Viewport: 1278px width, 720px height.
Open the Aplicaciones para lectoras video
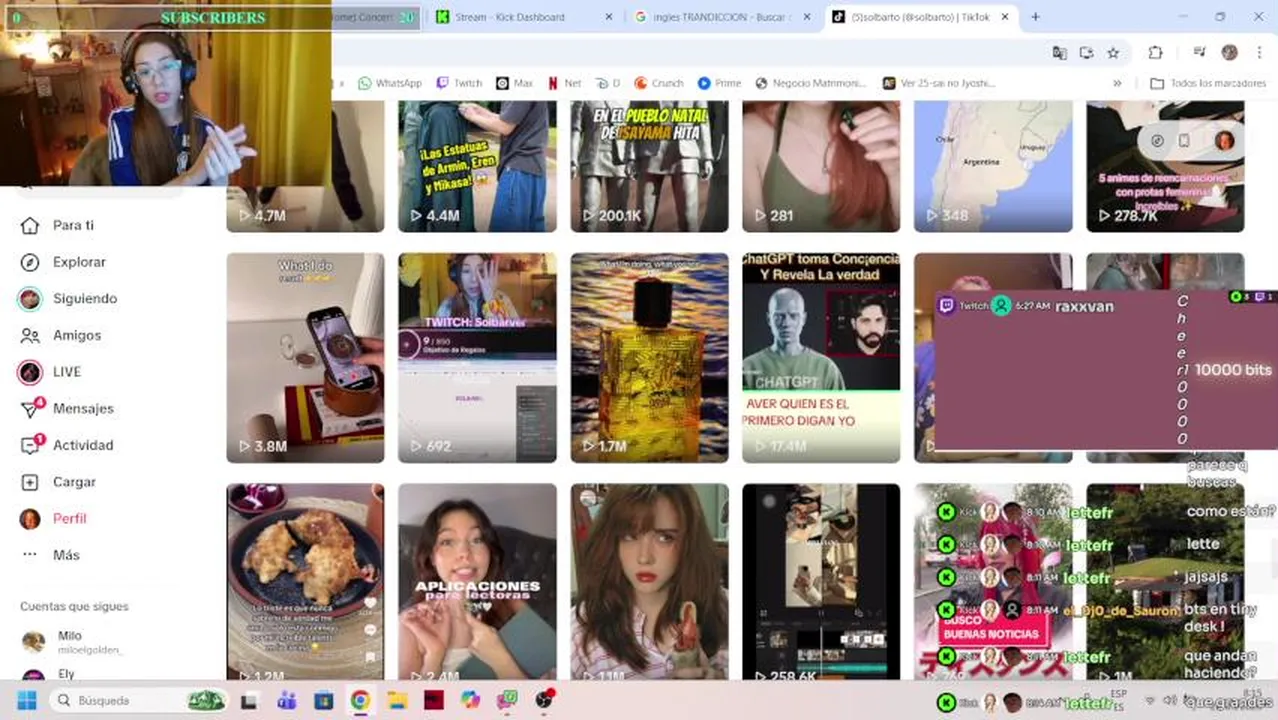click(477, 582)
